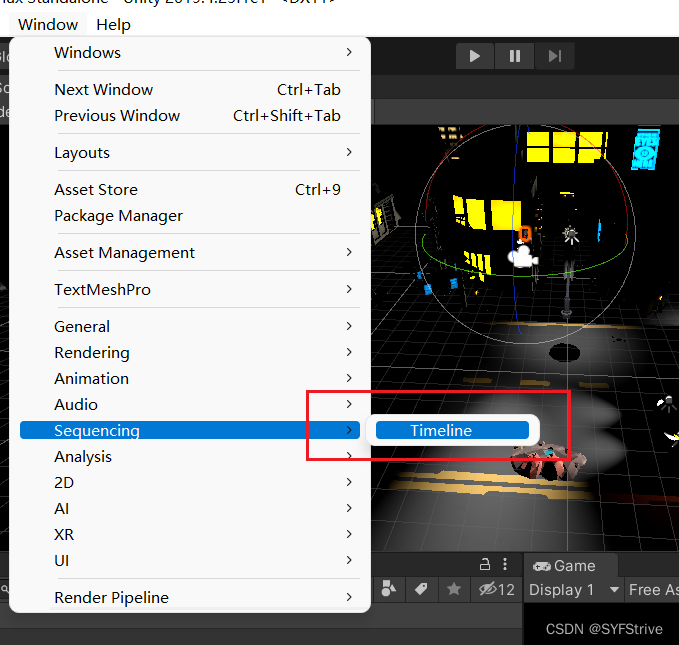Expand the Analysis submenu
Image resolution: width=679 pixels, height=645 pixels.
(x=190, y=457)
